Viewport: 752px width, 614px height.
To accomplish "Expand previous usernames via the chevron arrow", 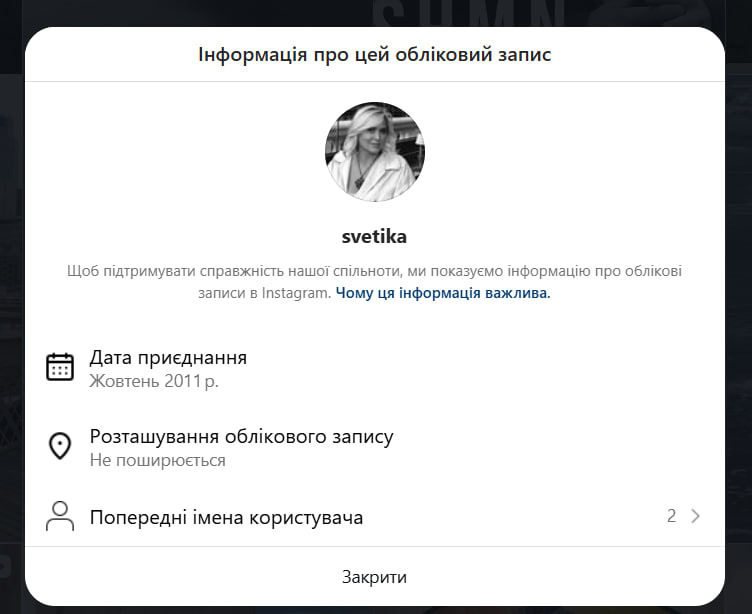I will (x=696, y=516).
